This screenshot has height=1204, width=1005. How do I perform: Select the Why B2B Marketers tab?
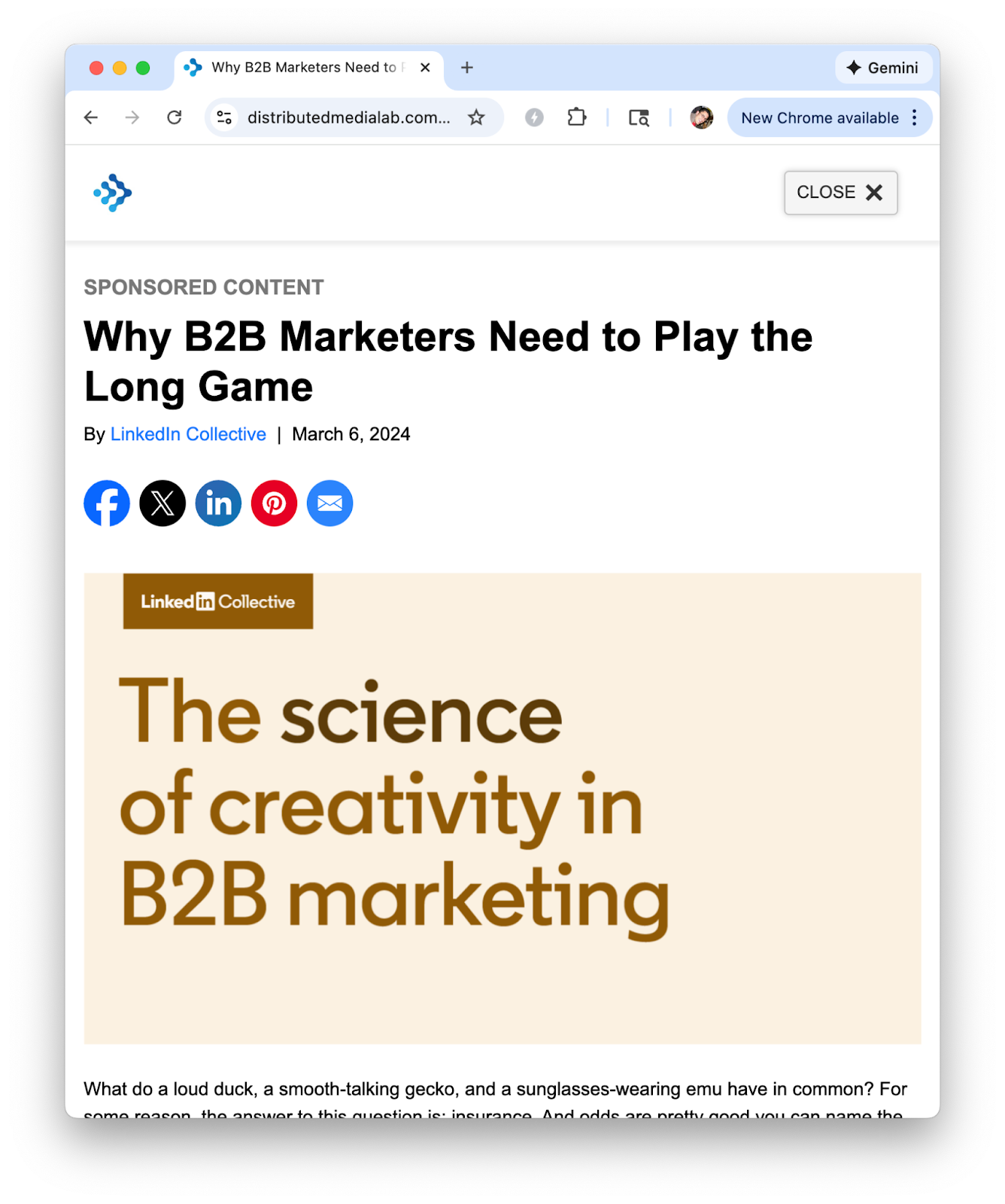tap(308, 68)
